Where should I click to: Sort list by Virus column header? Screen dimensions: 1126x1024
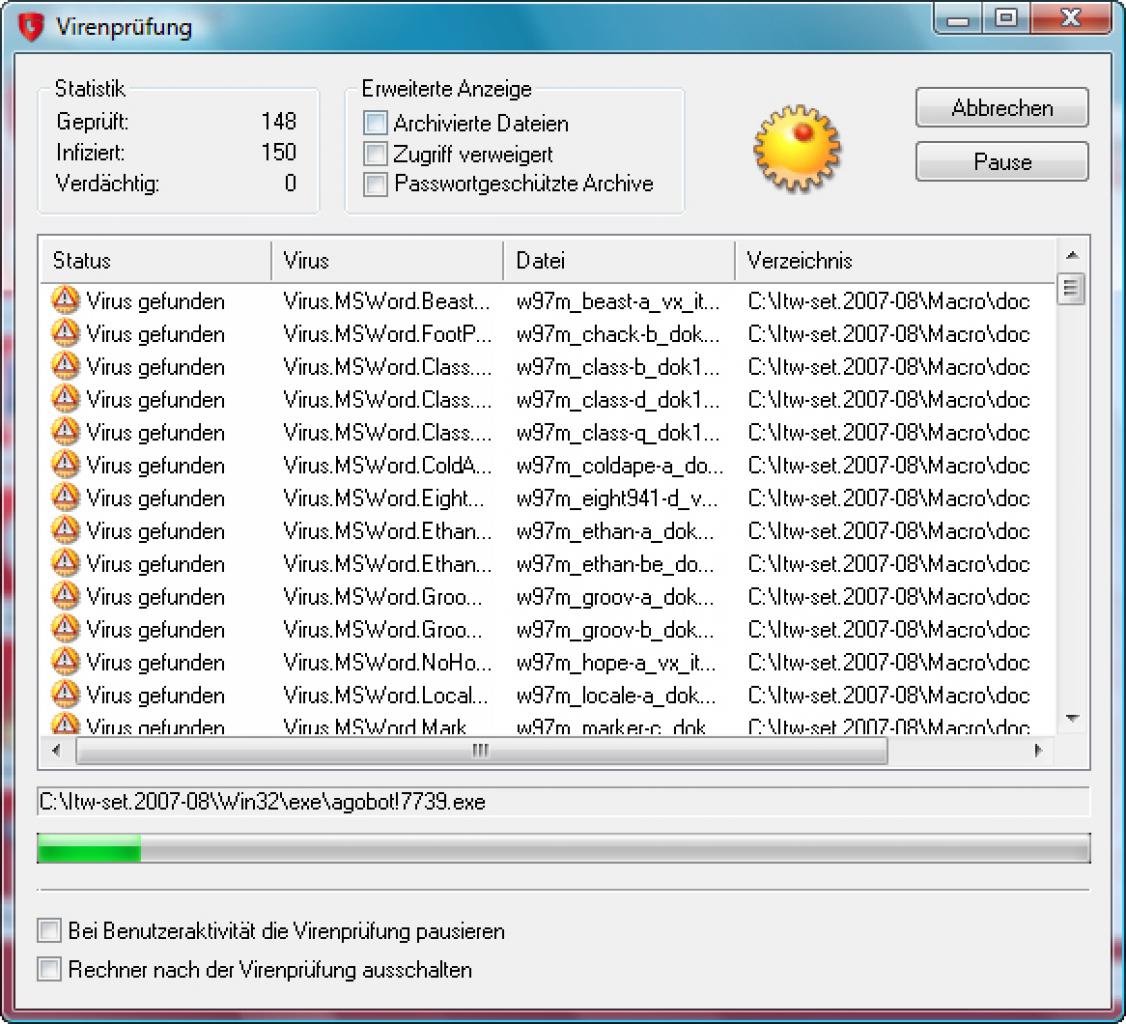(387, 260)
